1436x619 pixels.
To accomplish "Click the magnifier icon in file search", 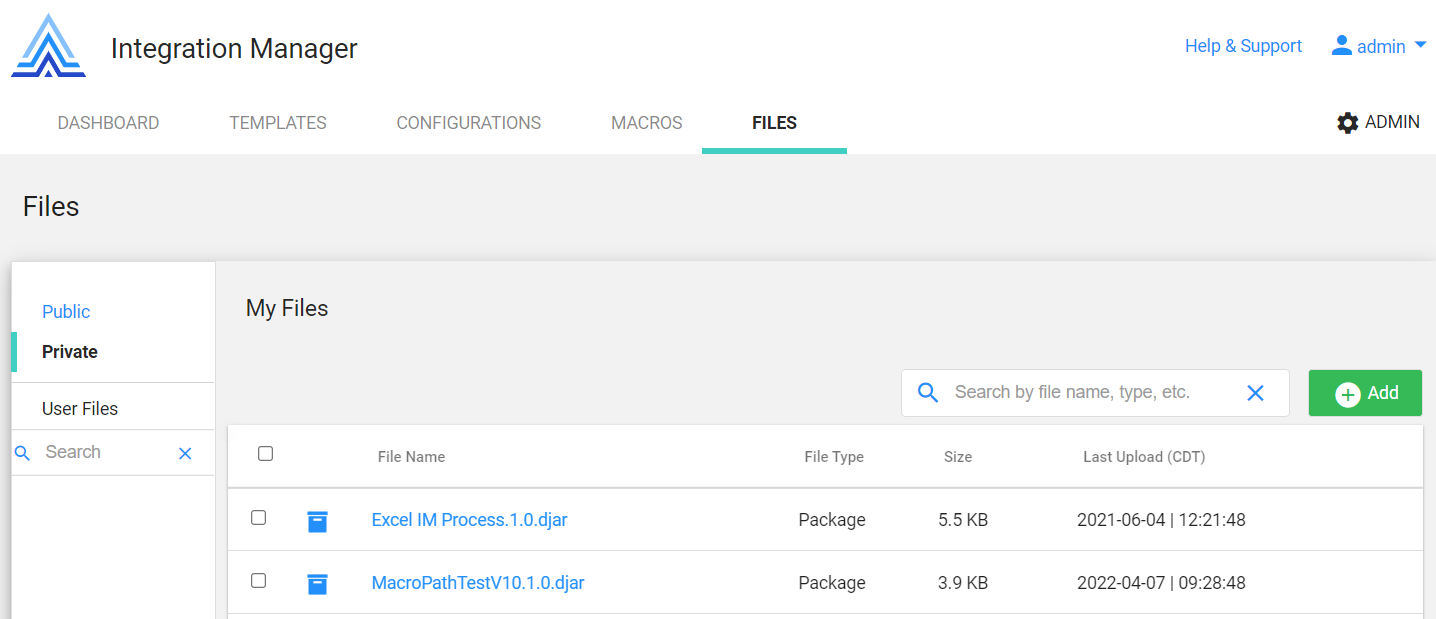I will coord(928,393).
